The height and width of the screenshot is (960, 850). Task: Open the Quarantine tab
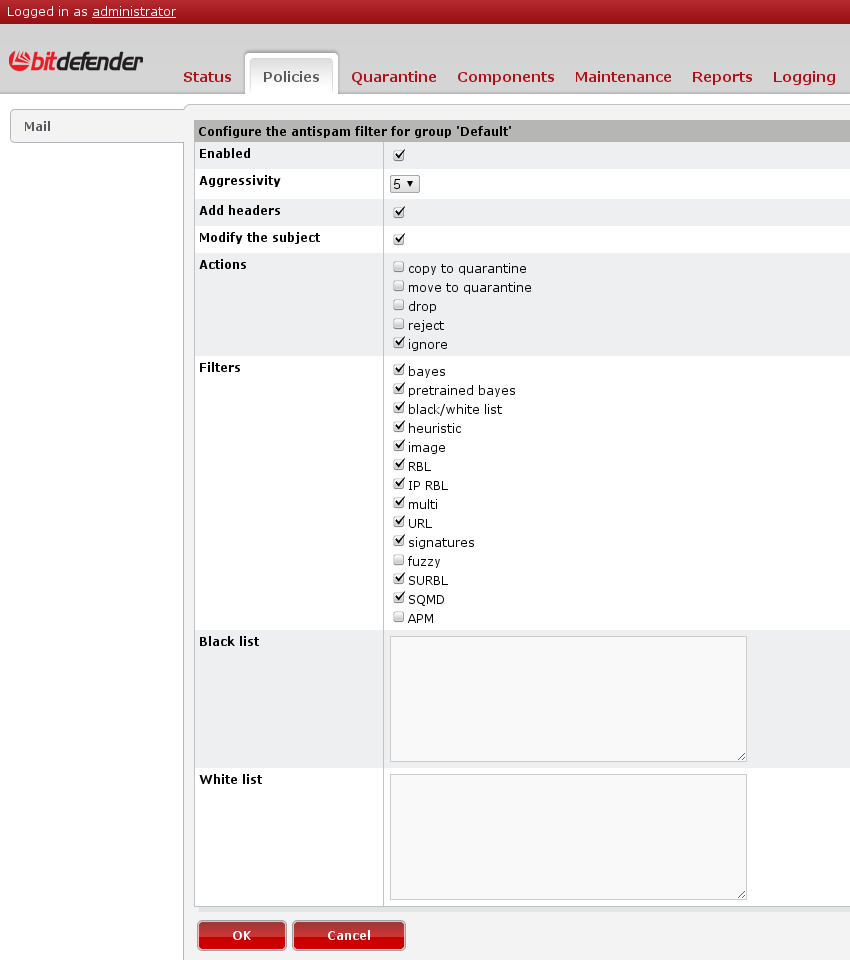[x=394, y=77]
